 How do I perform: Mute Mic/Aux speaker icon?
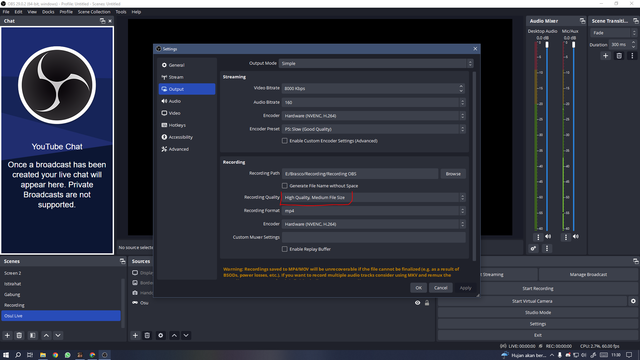pos(576,237)
